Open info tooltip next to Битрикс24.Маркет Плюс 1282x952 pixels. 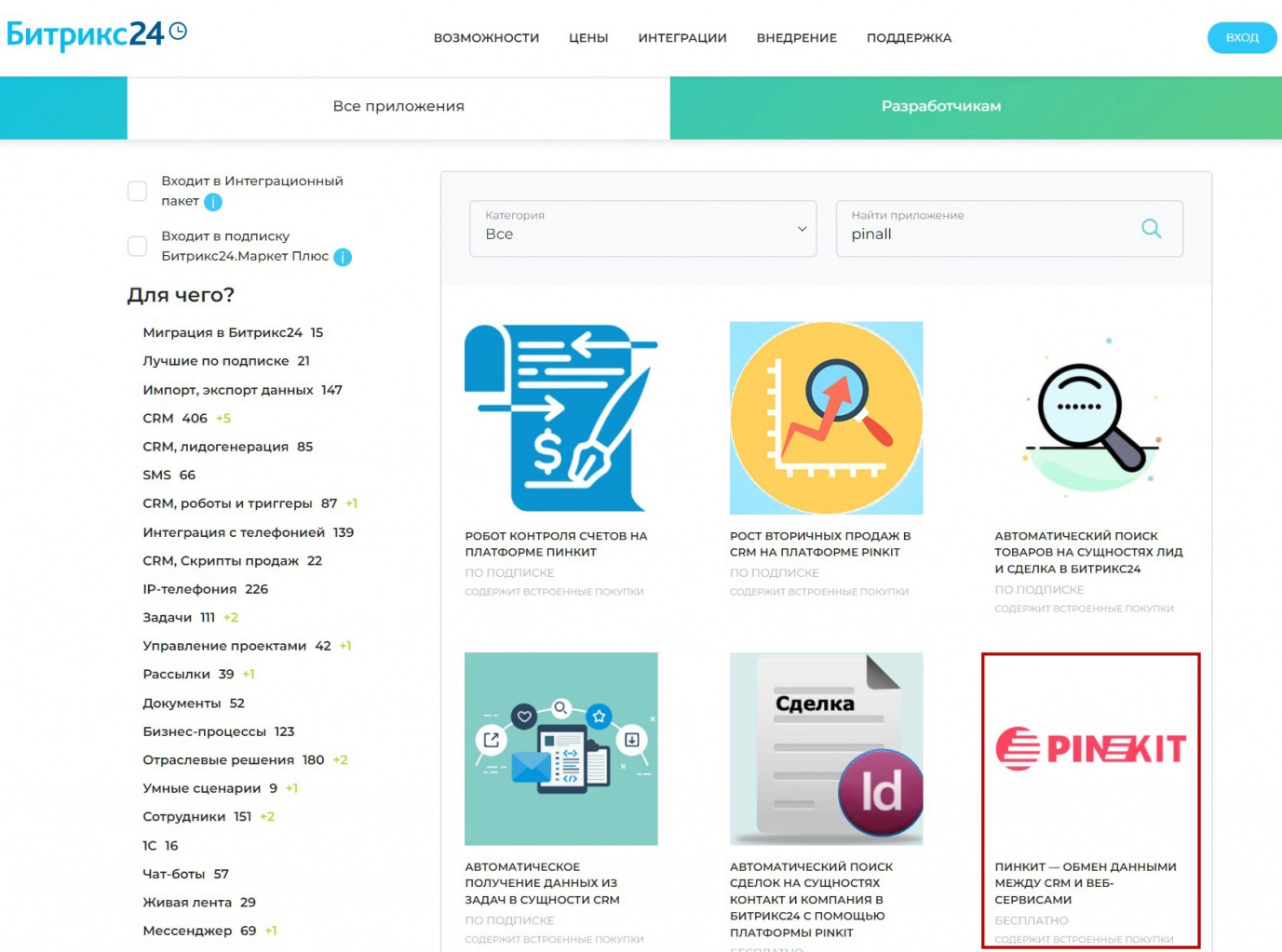point(343,257)
